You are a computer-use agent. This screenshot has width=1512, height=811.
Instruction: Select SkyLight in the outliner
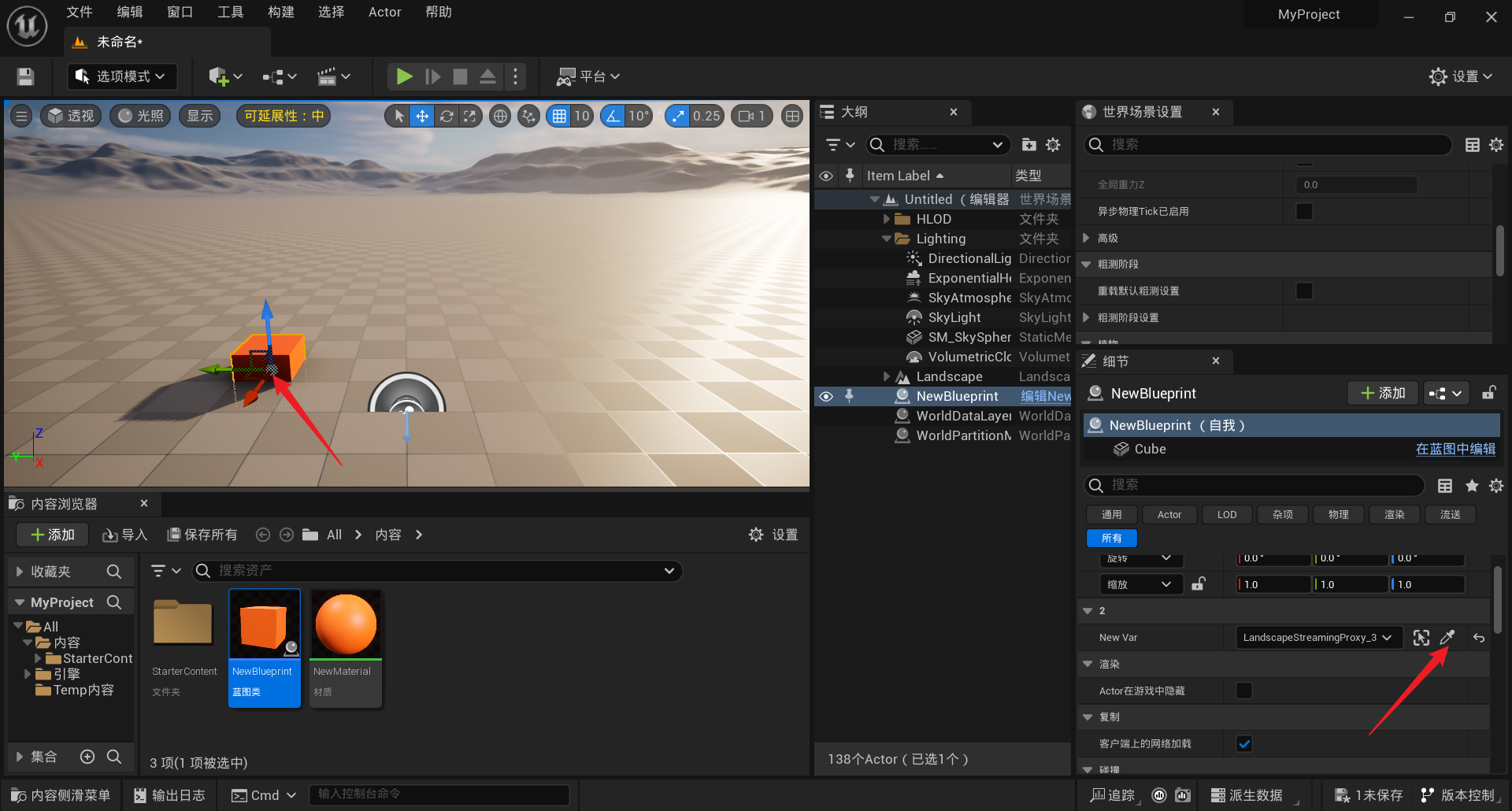point(954,317)
